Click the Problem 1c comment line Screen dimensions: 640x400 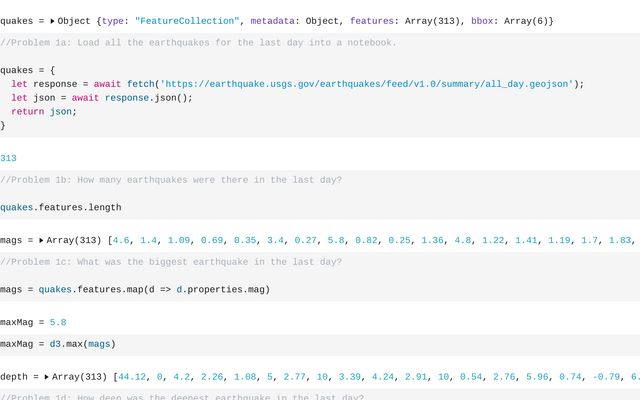coord(171,262)
